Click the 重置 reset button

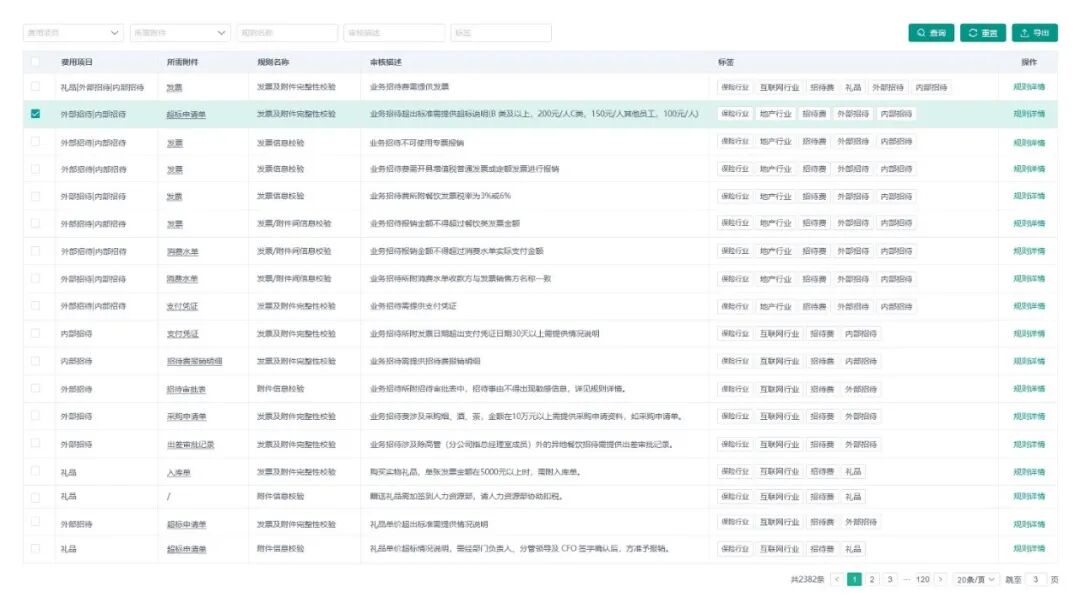tap(982, 32)
